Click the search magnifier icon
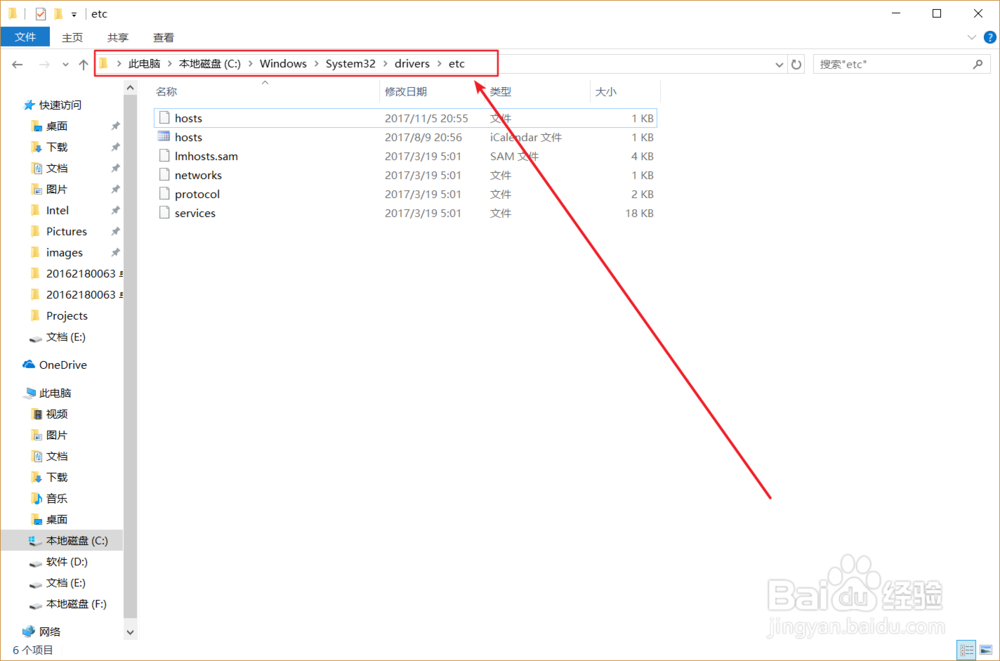The image size is (1000, 661). 978,64
